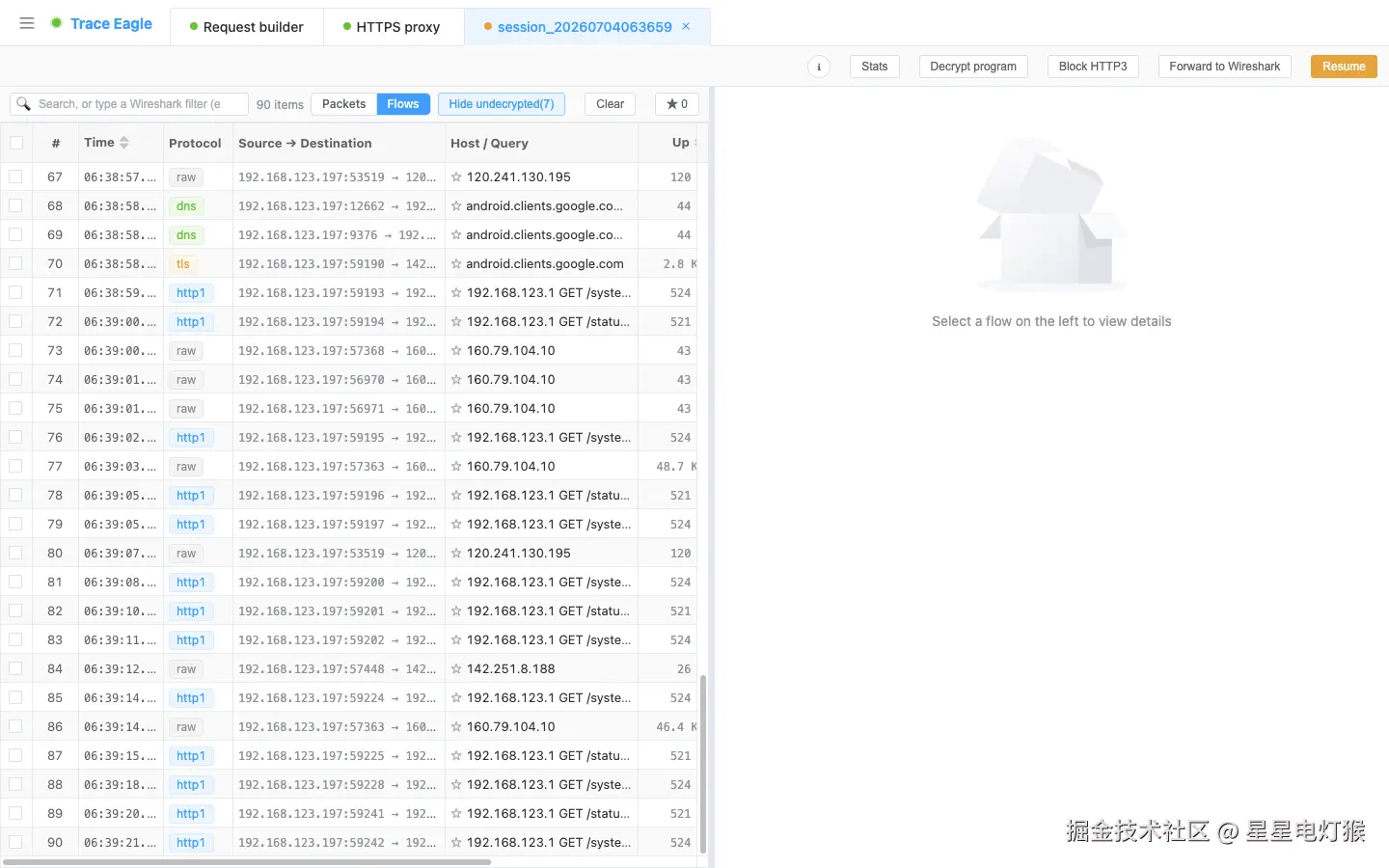Screen dimensions: 1389x868
Task: Click Block HTTP3 button
Action: click(1093, 67)
